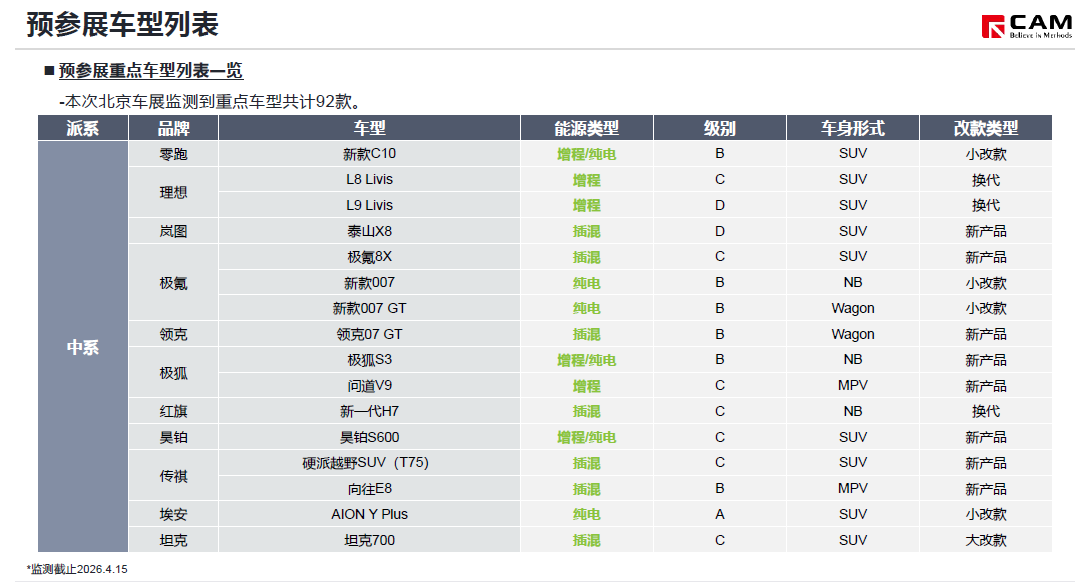Select the L9 Livis model cell

pyautogui.click(x=369, y=205)
